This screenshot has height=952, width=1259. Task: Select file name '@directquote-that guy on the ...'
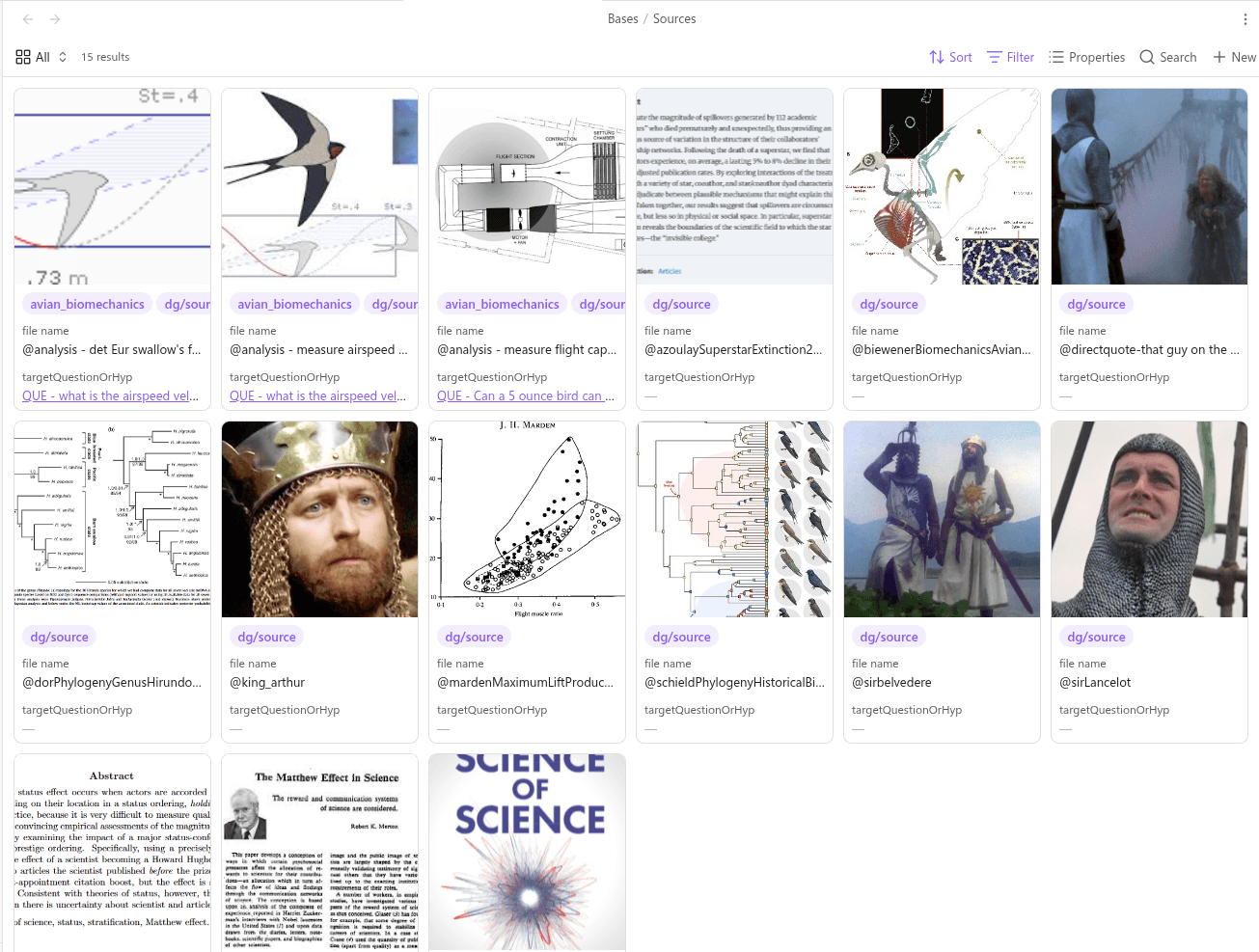(1150, 350)
